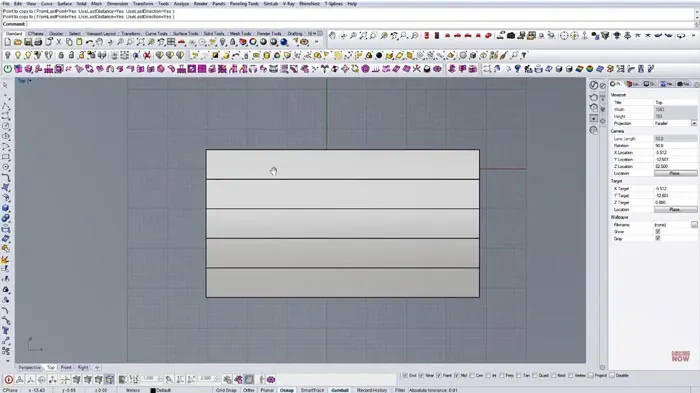Toggle the Project object snap checkbox
700x393 pixels.
coord(591,376)
